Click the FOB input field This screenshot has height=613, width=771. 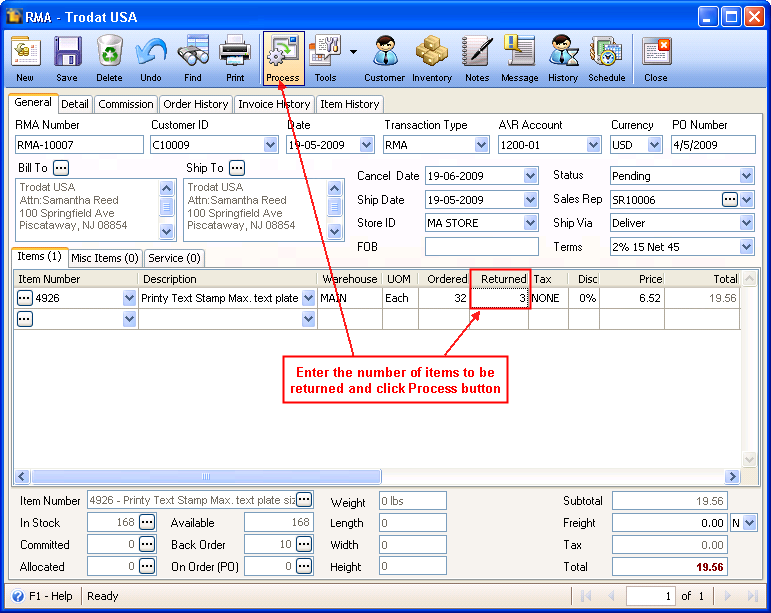pos(482,246)
